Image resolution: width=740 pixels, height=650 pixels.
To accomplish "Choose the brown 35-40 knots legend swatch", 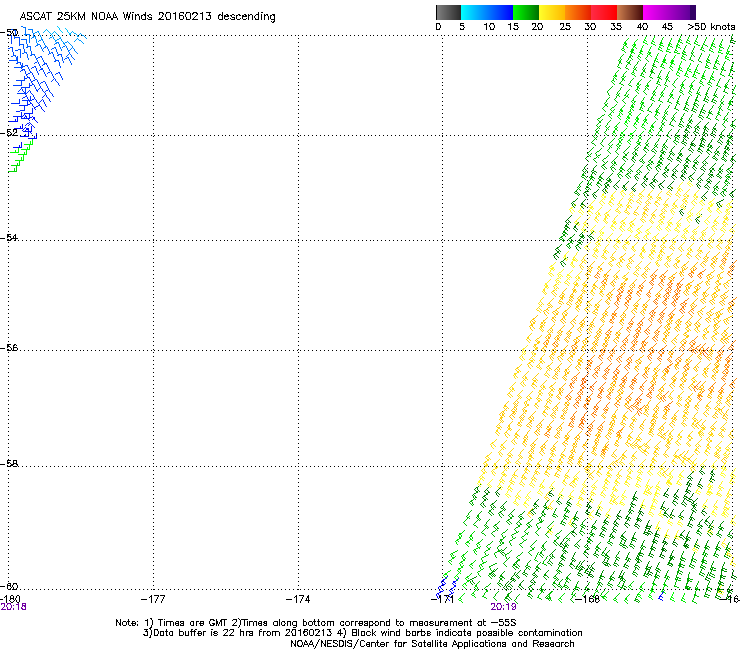I will (x=630, y=12).
